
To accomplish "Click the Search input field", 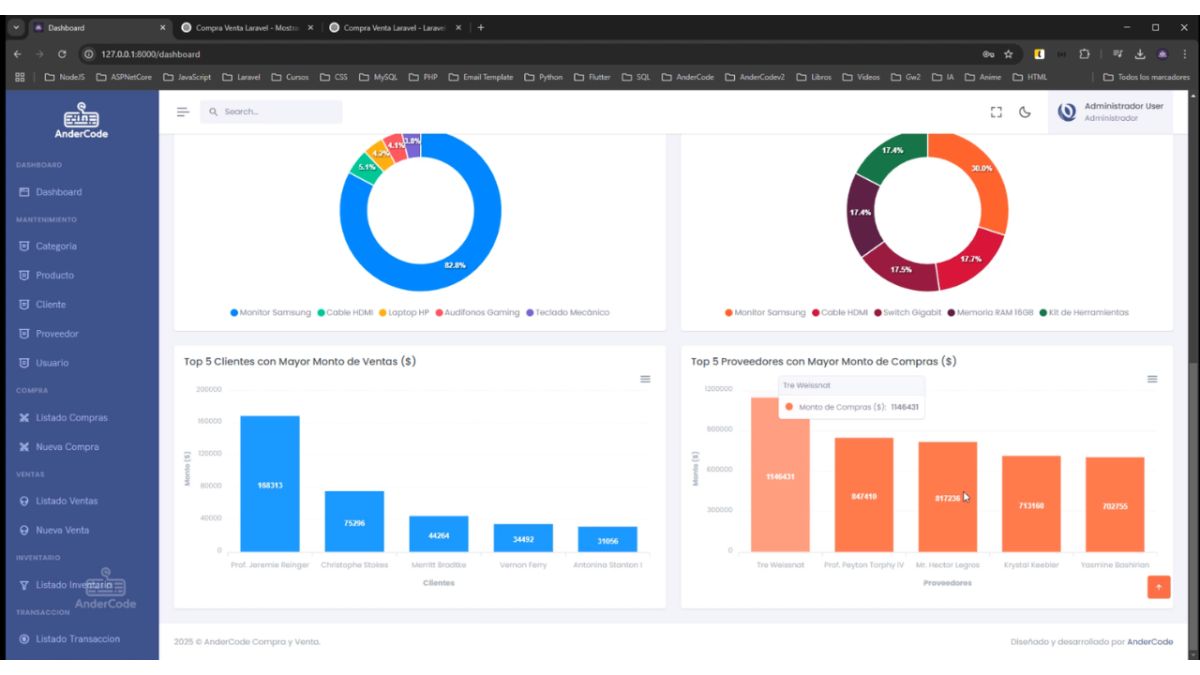I will point(271,112).
